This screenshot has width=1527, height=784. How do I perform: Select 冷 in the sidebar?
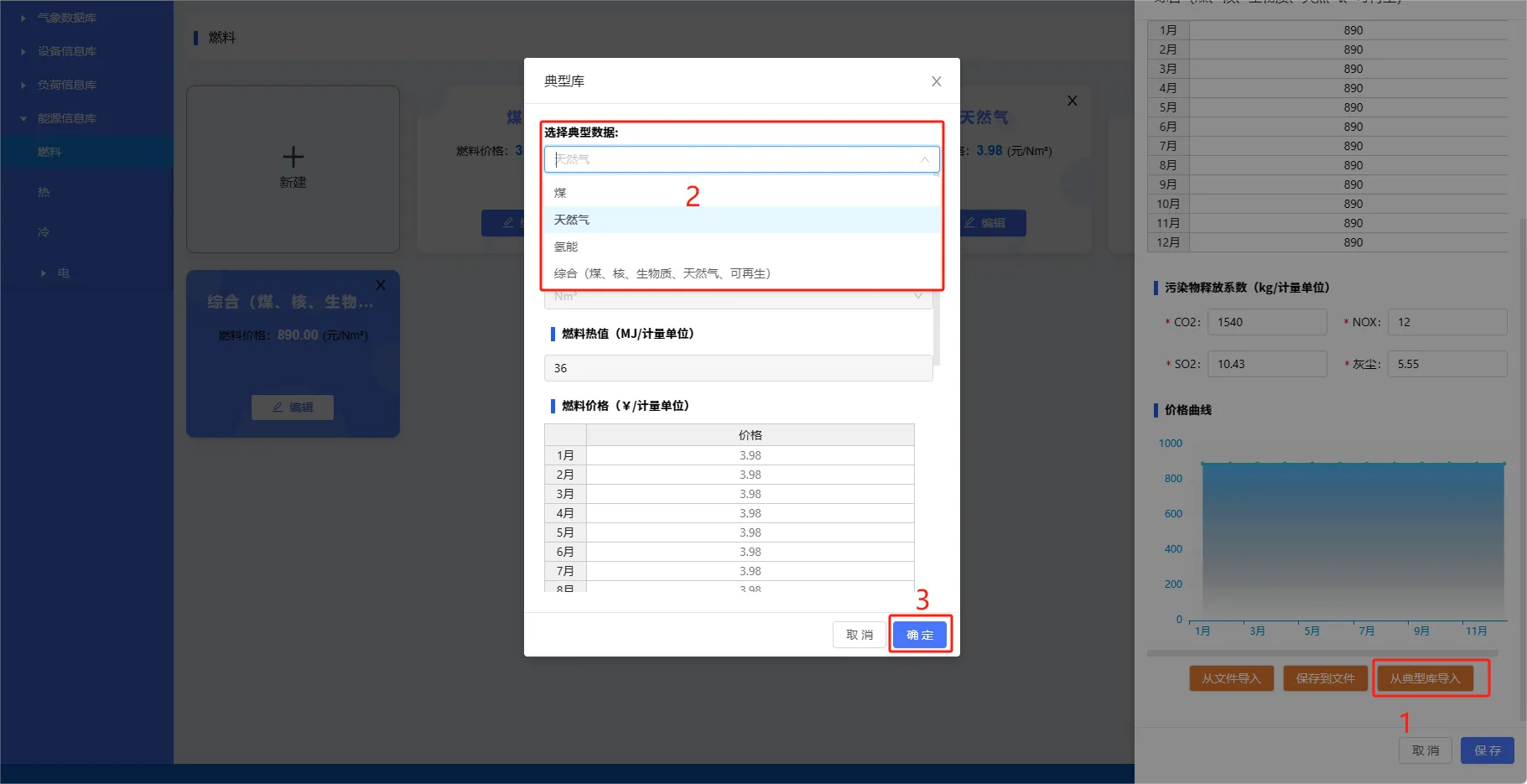44,232
